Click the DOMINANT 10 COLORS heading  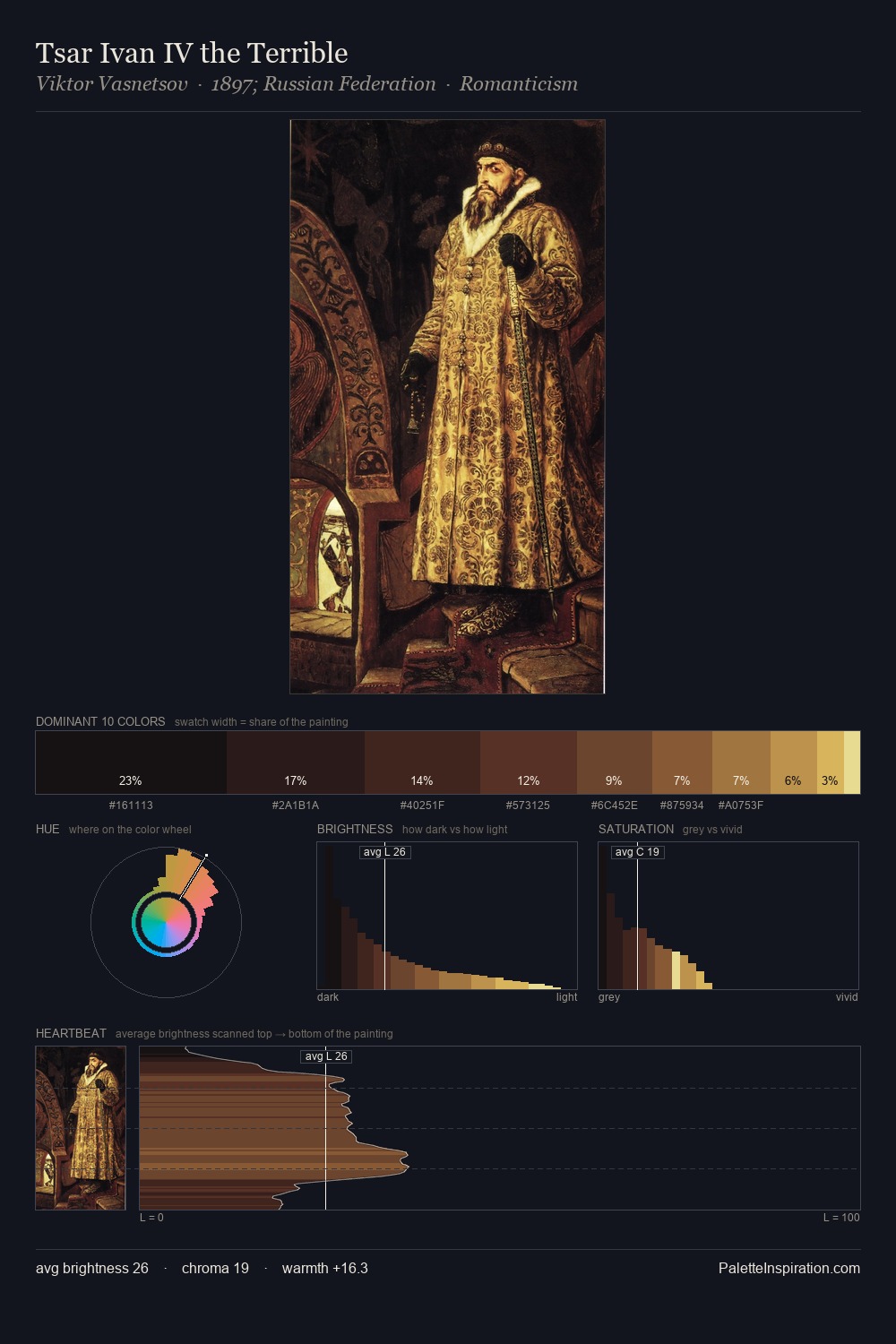pos(100,721)
